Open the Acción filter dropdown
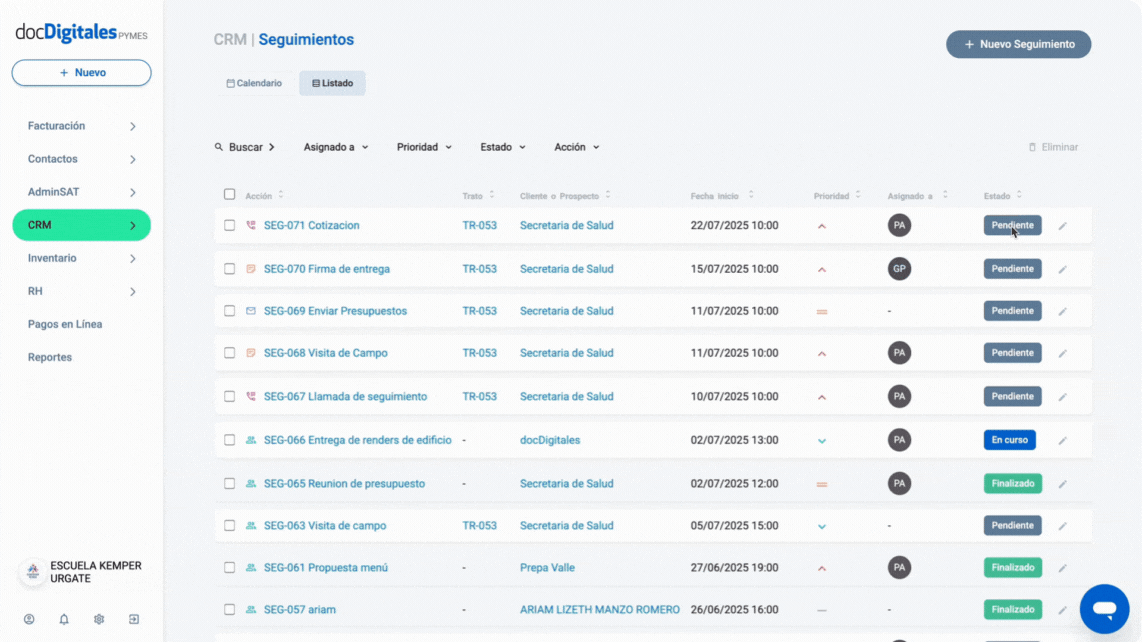Viewport: 1142px width, 642px height. point(577,147)
